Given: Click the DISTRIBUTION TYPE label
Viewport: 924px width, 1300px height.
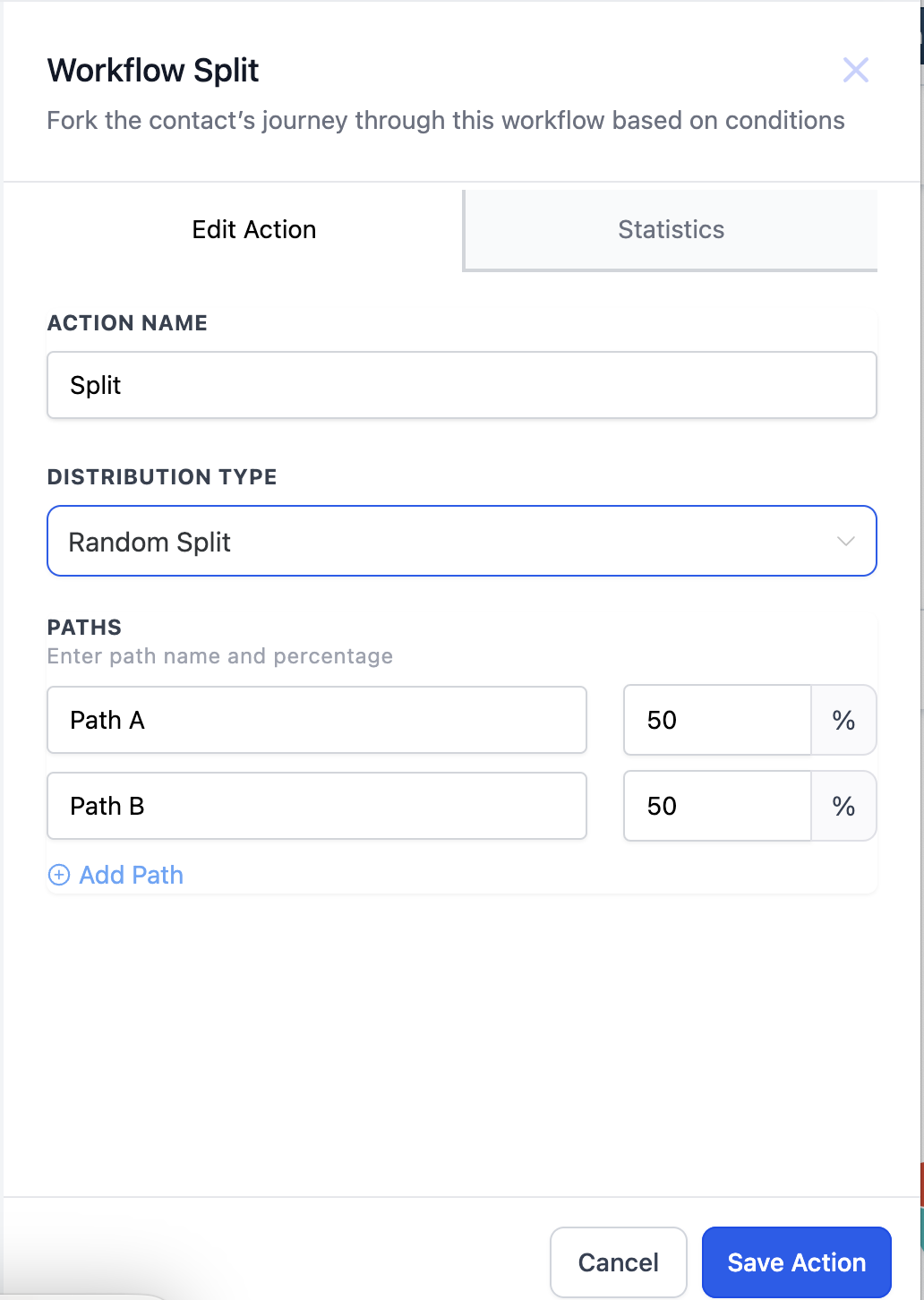Looking at the screenshot, I should [x=162, y=476].
